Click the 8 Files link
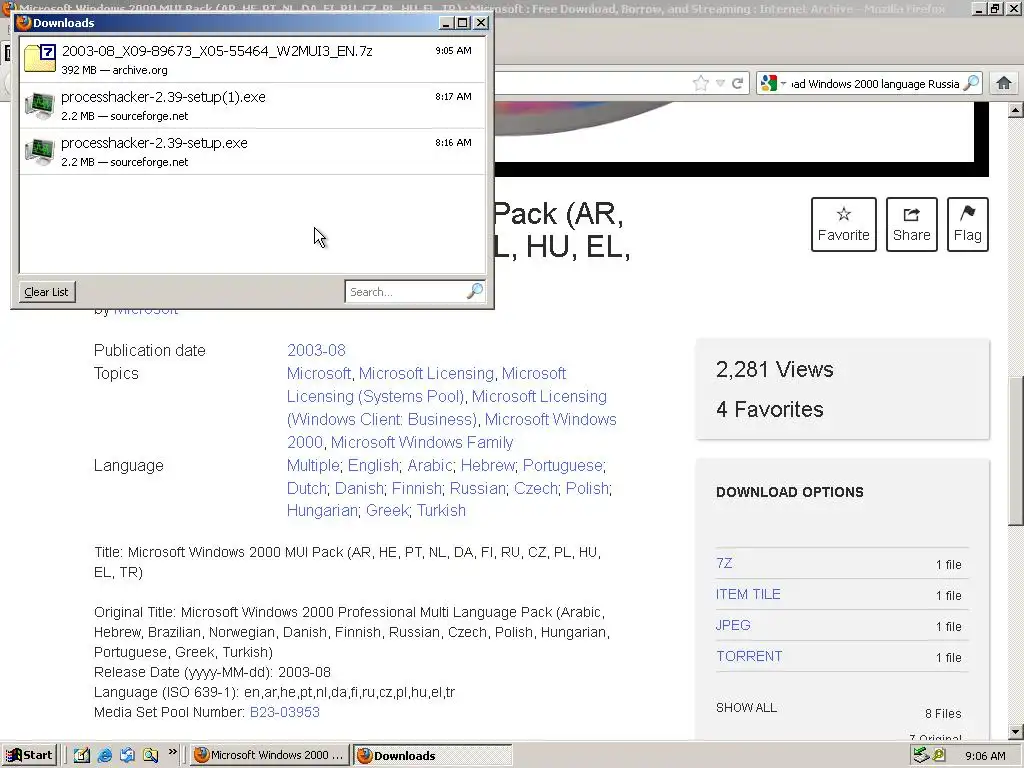 (943, 714)
